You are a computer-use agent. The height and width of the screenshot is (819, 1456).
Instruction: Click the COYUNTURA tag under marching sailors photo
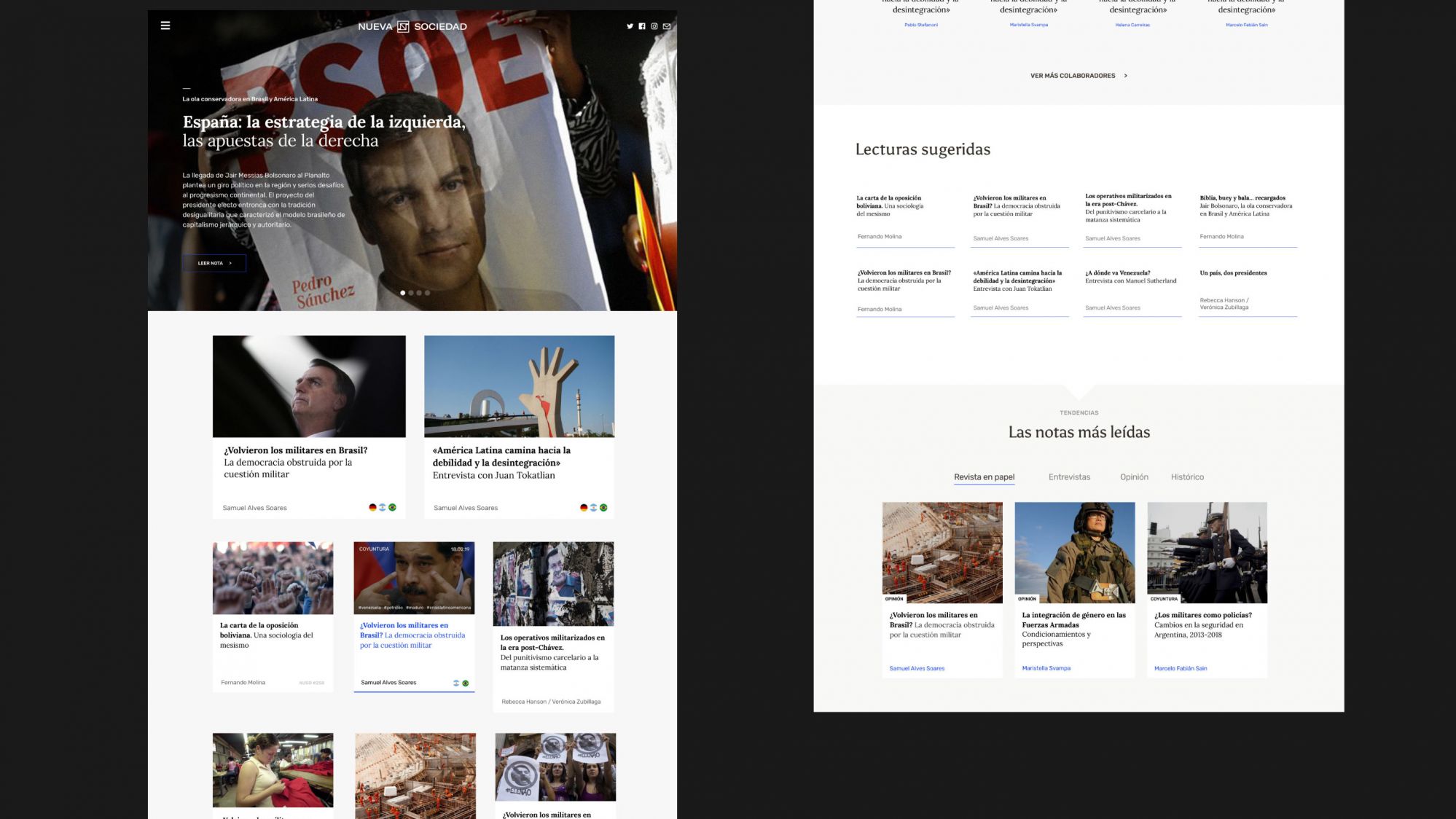coord(1164,599)
